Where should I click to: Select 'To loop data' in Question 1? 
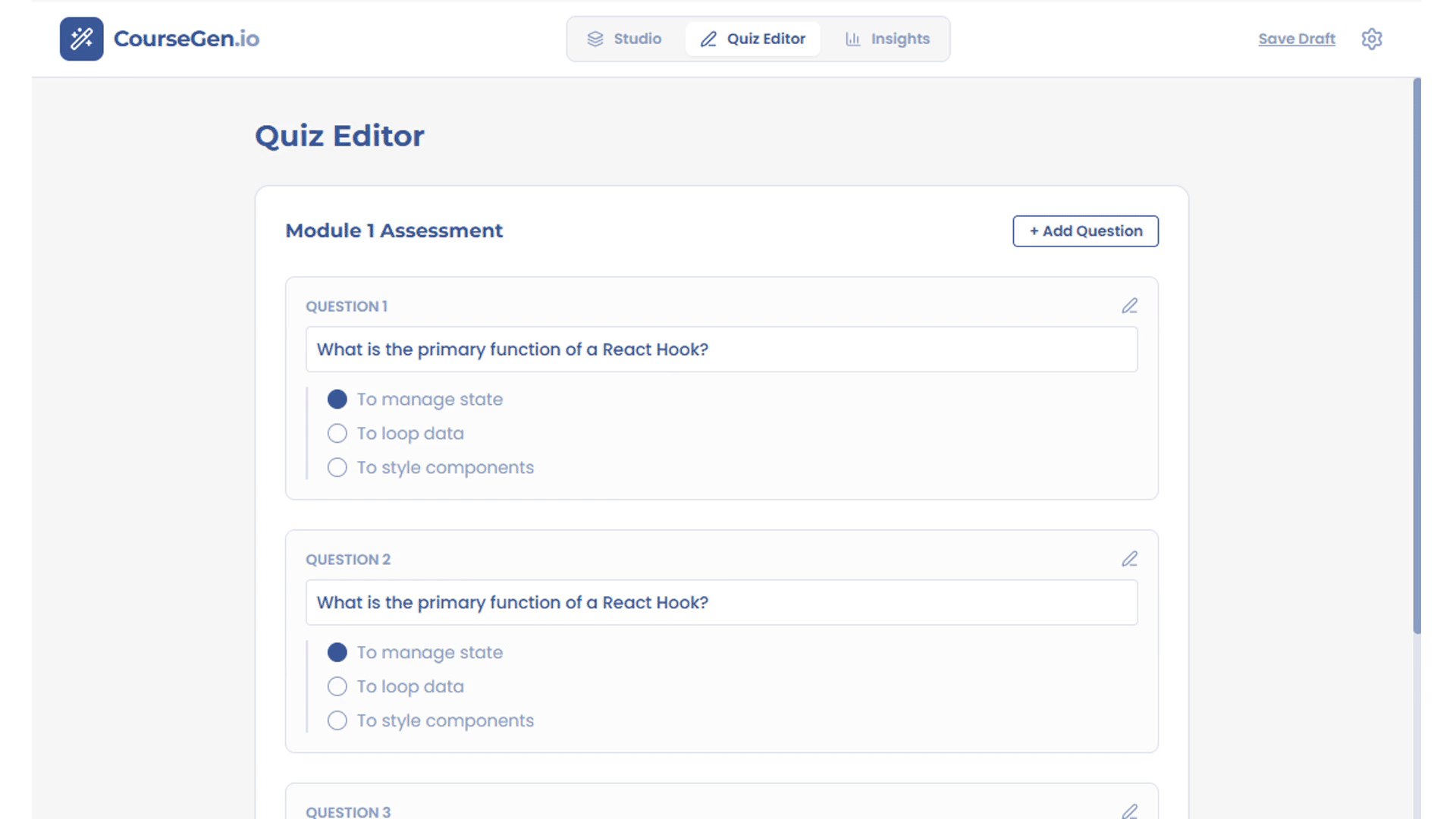click(x=337, y=433)
